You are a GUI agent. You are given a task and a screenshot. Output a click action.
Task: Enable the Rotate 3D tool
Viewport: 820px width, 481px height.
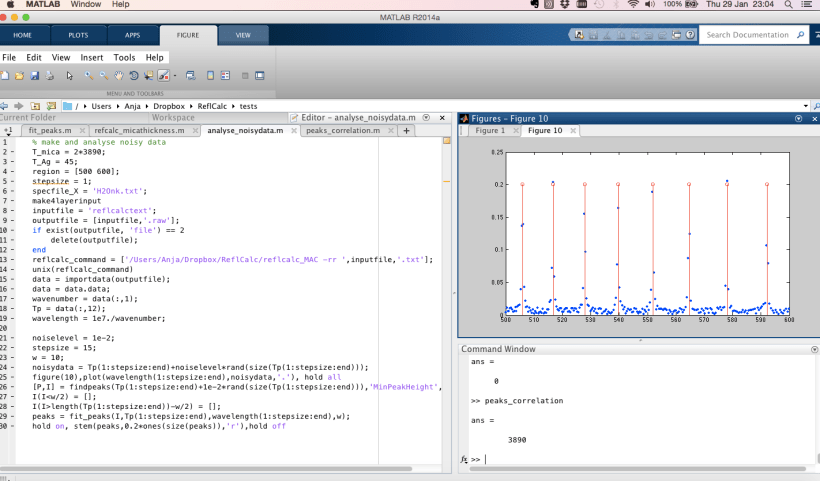[134, 76]
